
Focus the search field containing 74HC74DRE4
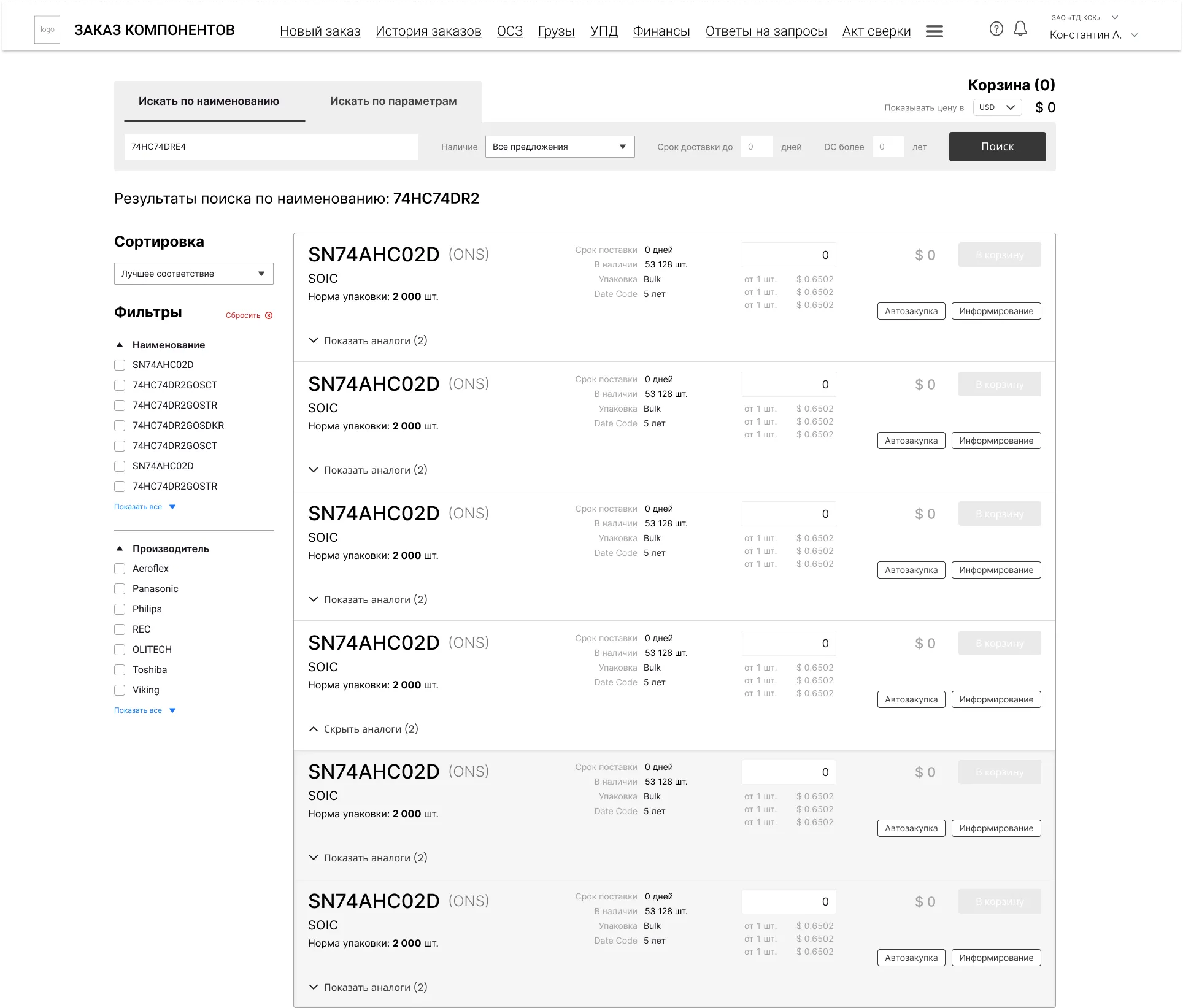click(x=271, y=147)
